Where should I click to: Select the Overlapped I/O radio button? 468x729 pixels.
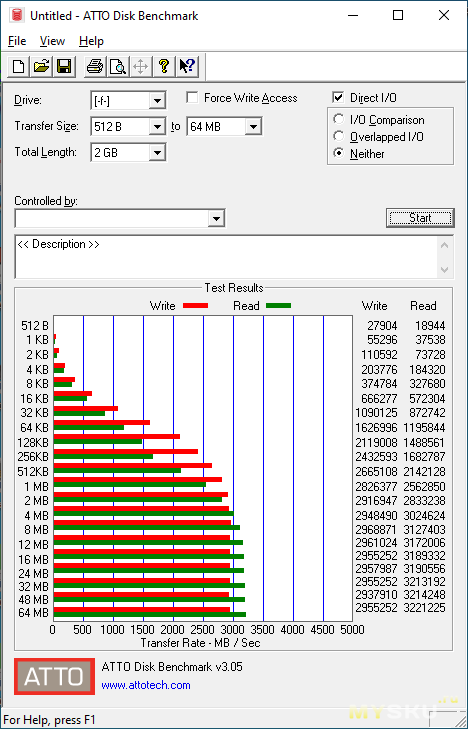pos(339,137)
